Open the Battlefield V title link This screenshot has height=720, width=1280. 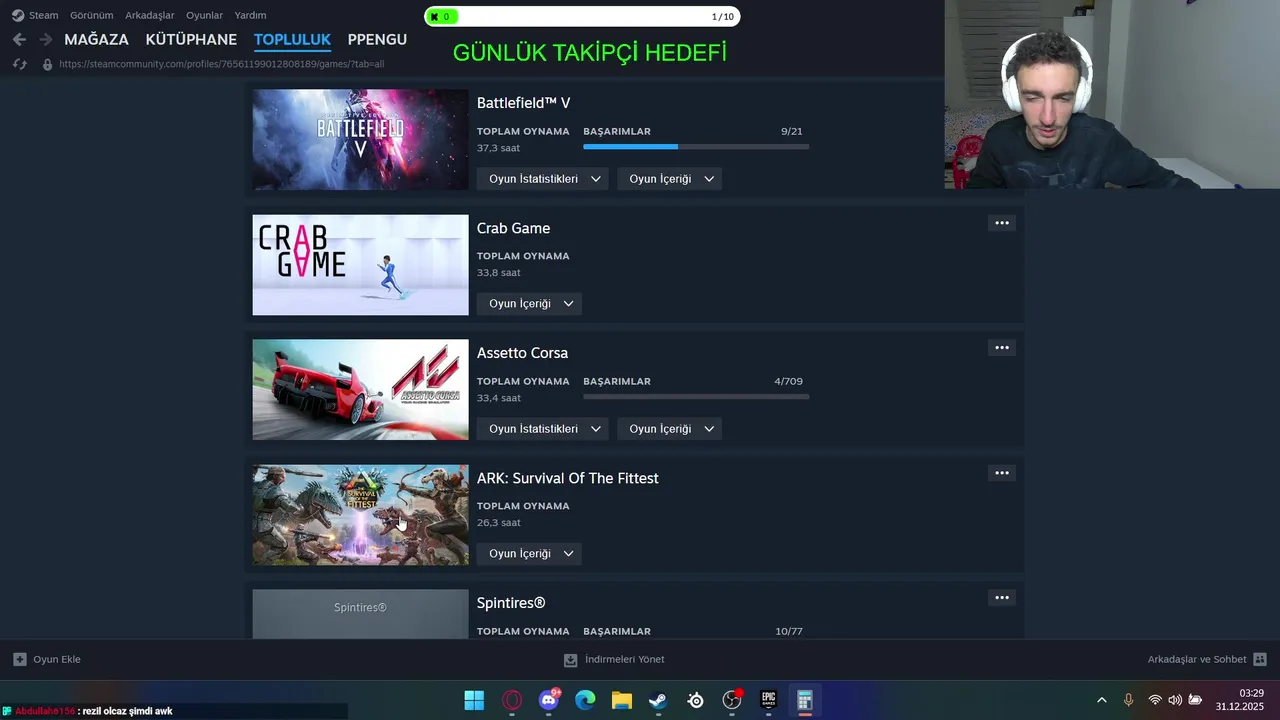523,103
